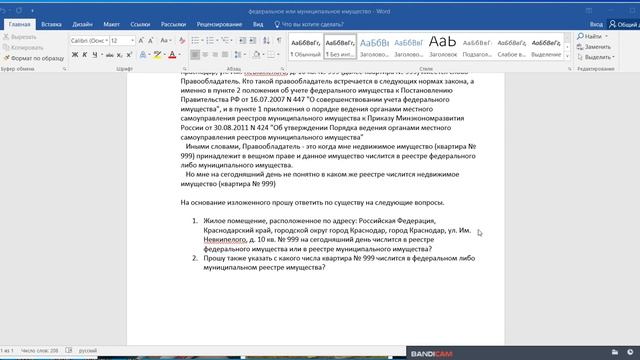640x360 pixels.
Task: Open the Font dialog launcher
Action: click(184, 69)
